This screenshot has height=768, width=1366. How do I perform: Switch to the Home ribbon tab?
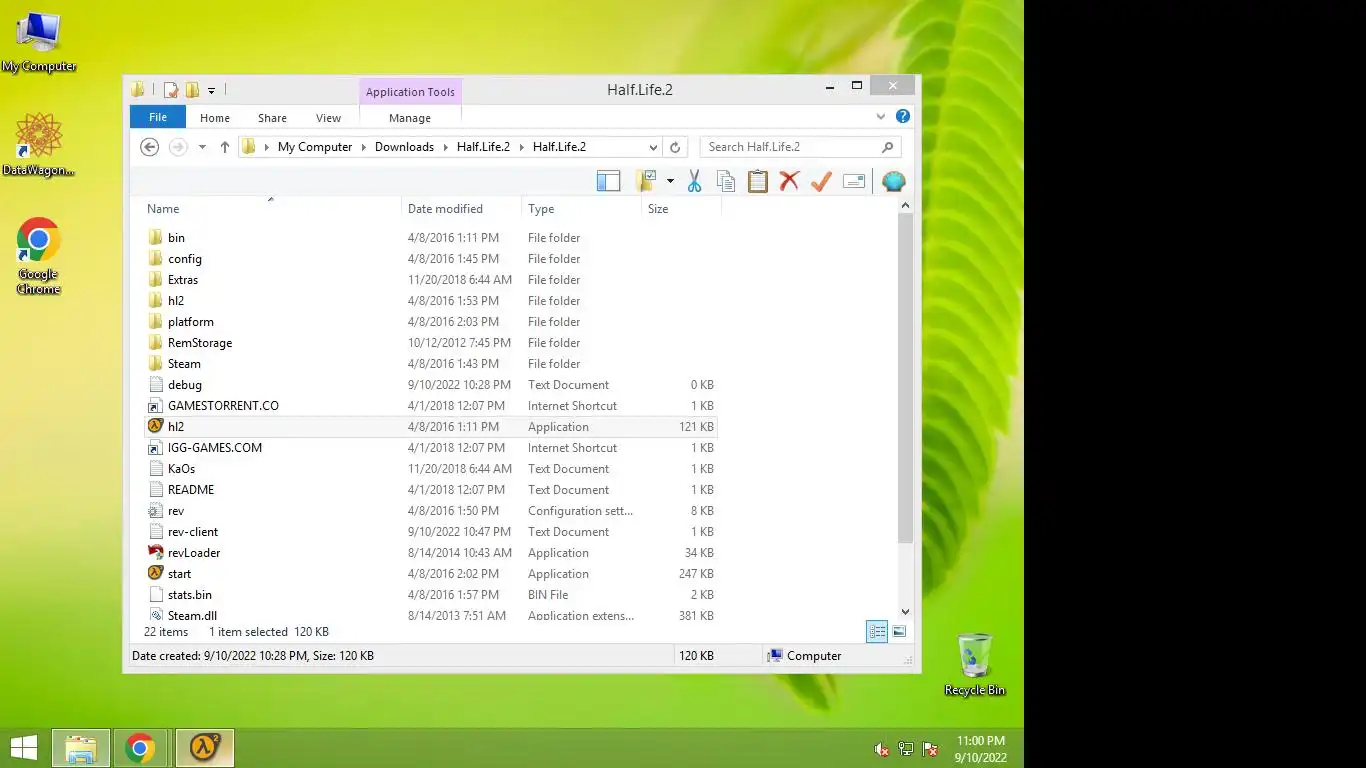tap(215, 118)
